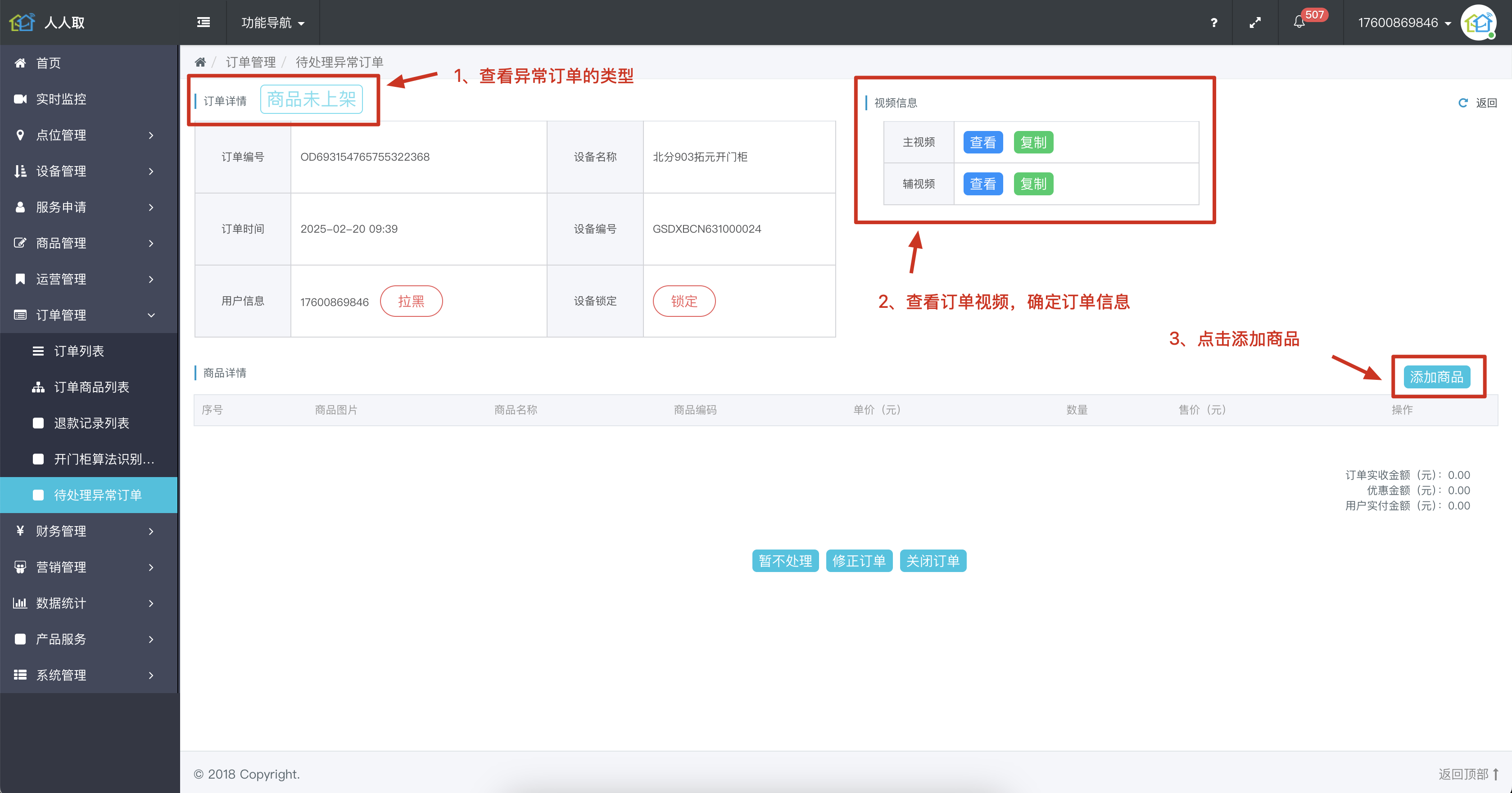Click the 系统管理 list icon
This screenshot has width=1512, height=793.
point(20,675)
